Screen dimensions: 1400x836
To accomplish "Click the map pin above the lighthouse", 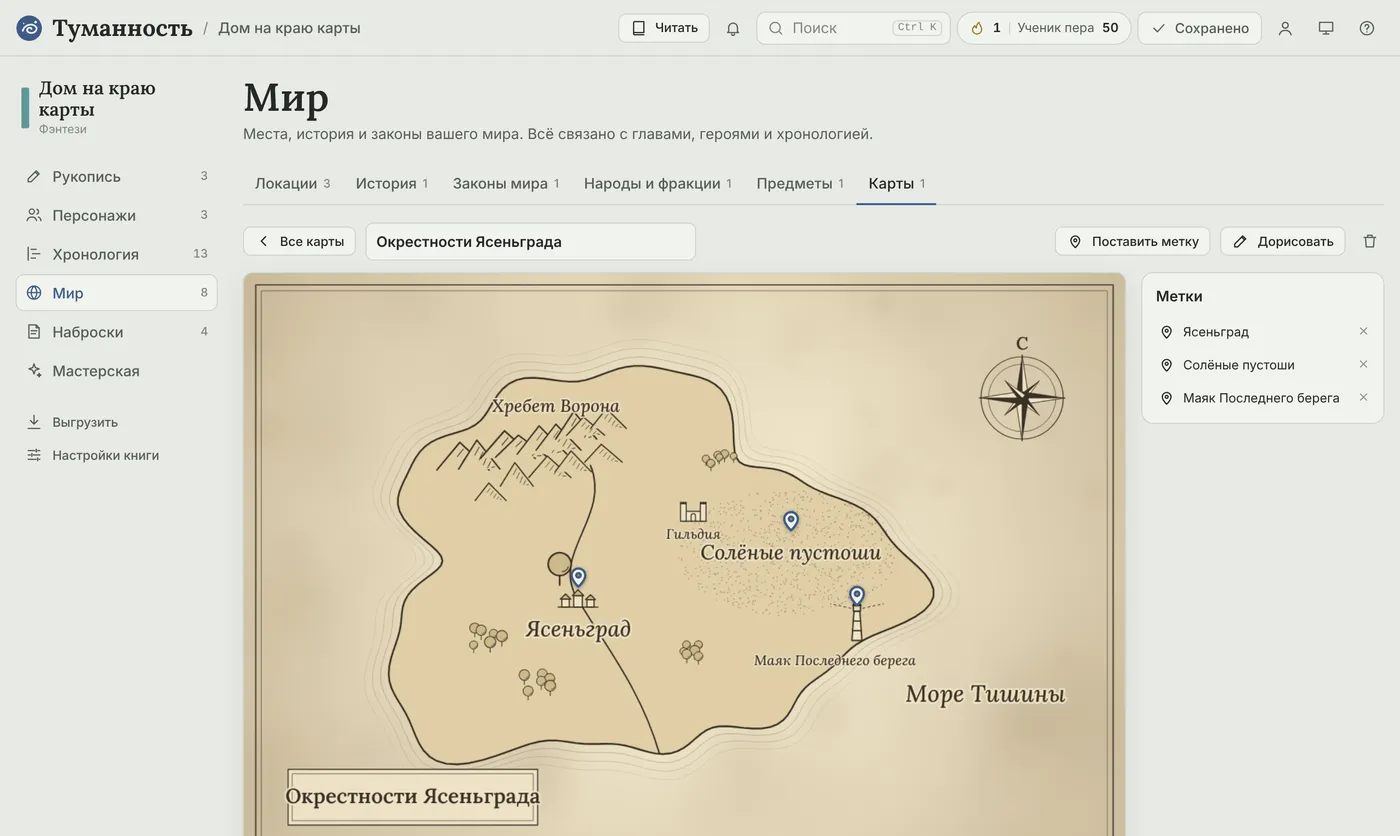I will click(x=857, y=596).
